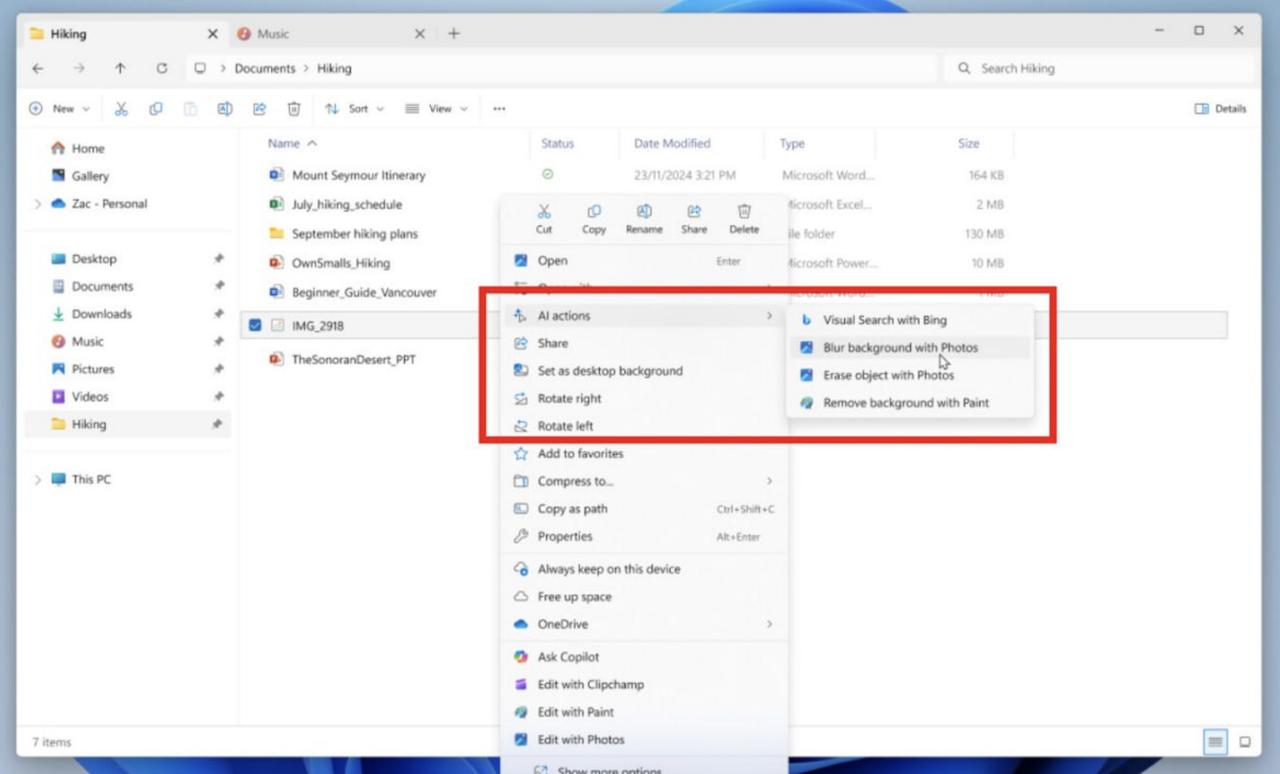
Task: Choose Free up space
Action: click(x=644, y=597)
